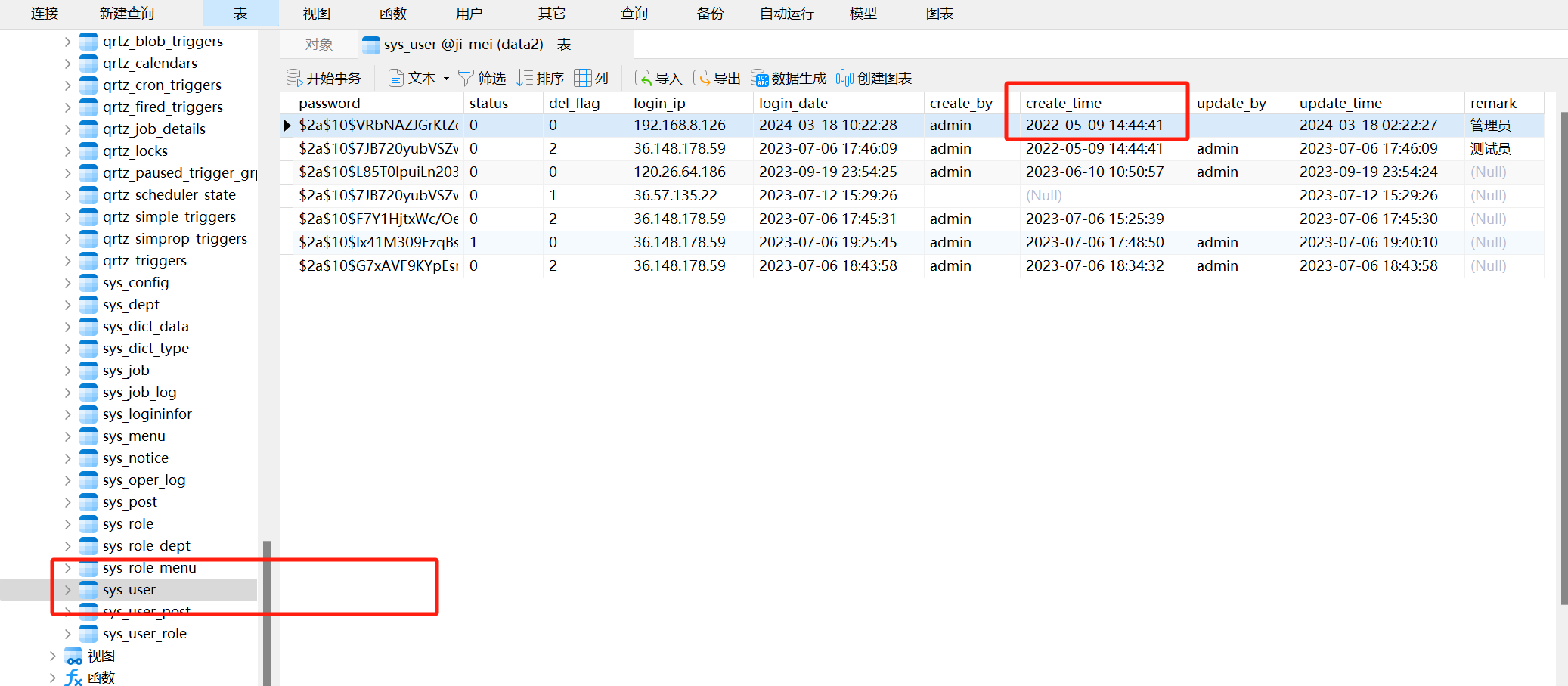The image size is (1568, 686).
Task: Click the Sort (排序) icon
Action: (x=525, y=78)
